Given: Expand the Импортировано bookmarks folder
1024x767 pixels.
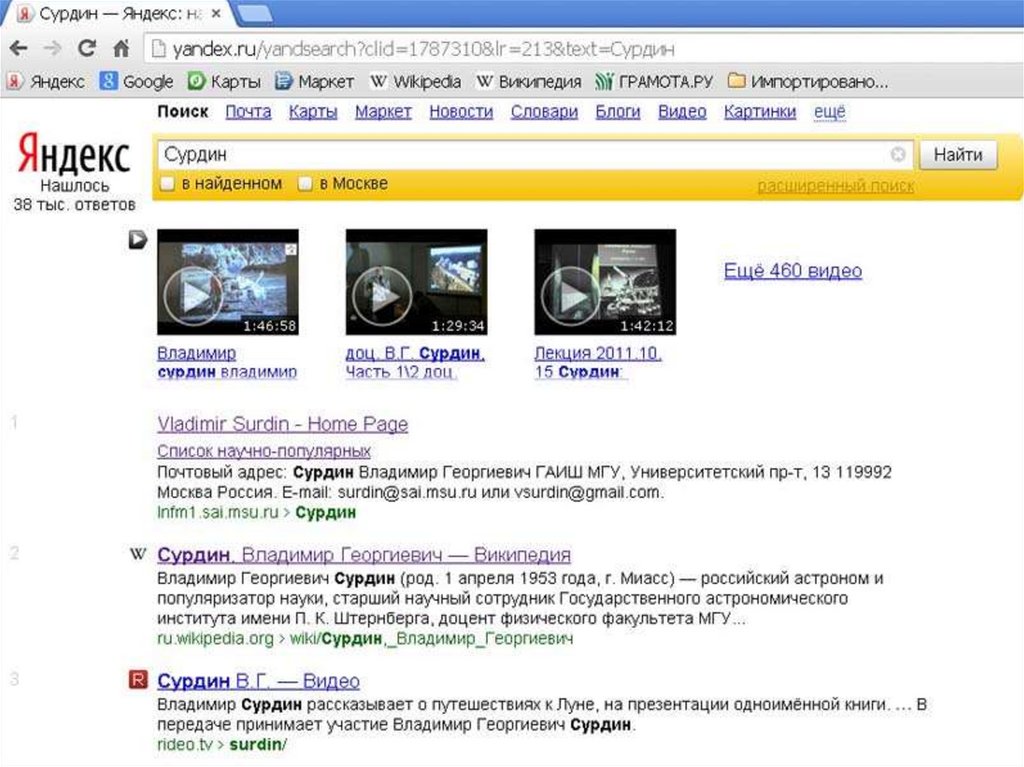Looking at the screenshot, I should click(808, 82).
